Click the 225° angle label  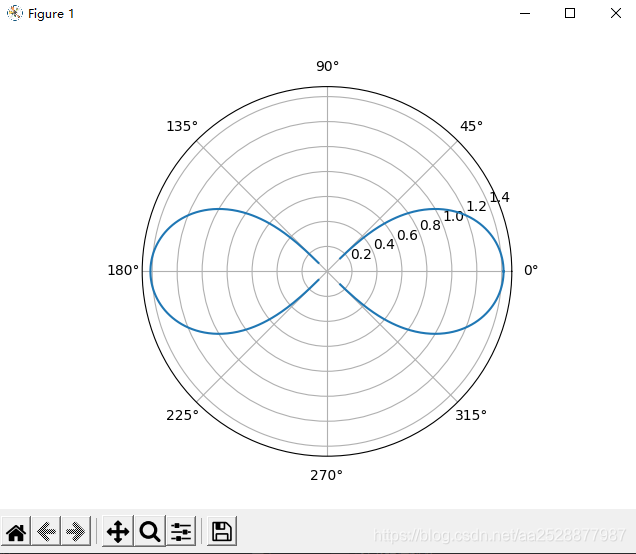point(183,415)
